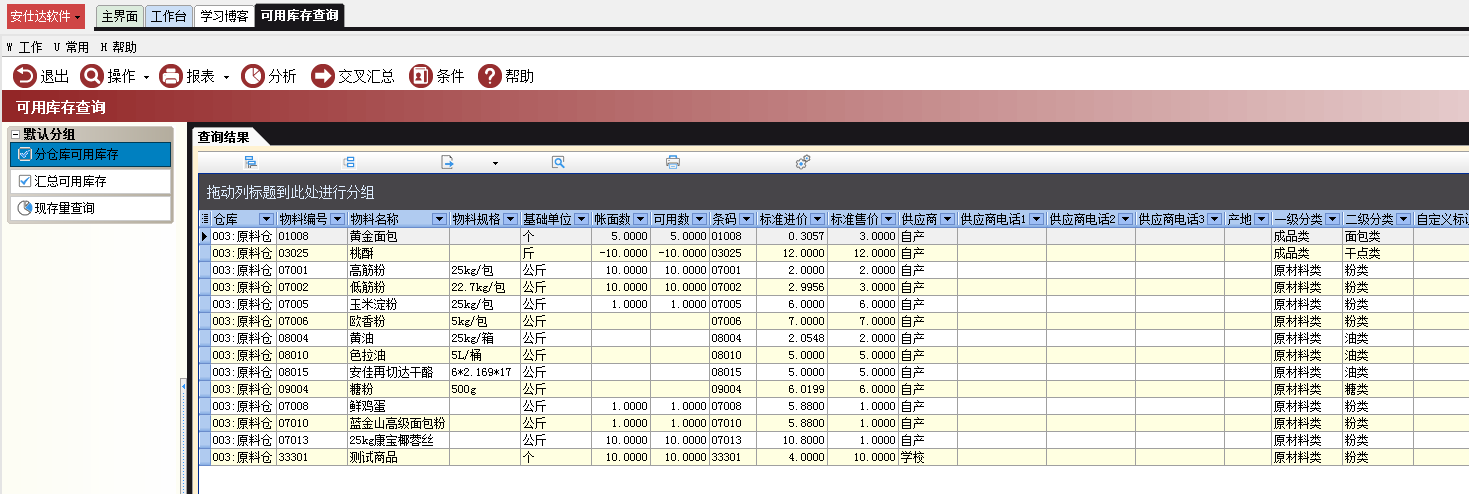Open the dropdown next to 操作
Image resolution: width=1469 pixels, height=494 pixels.
tap(146, 77)
